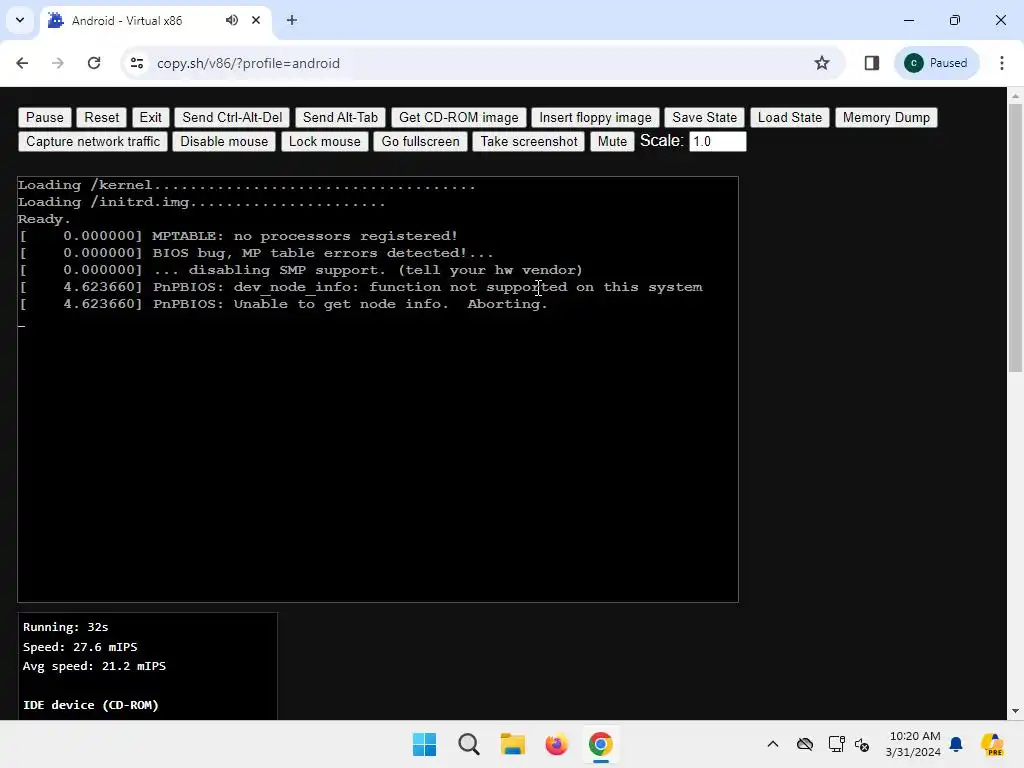Click the Chrome taskbar icon
The image size is (1024, 768).
click(600, 744)
